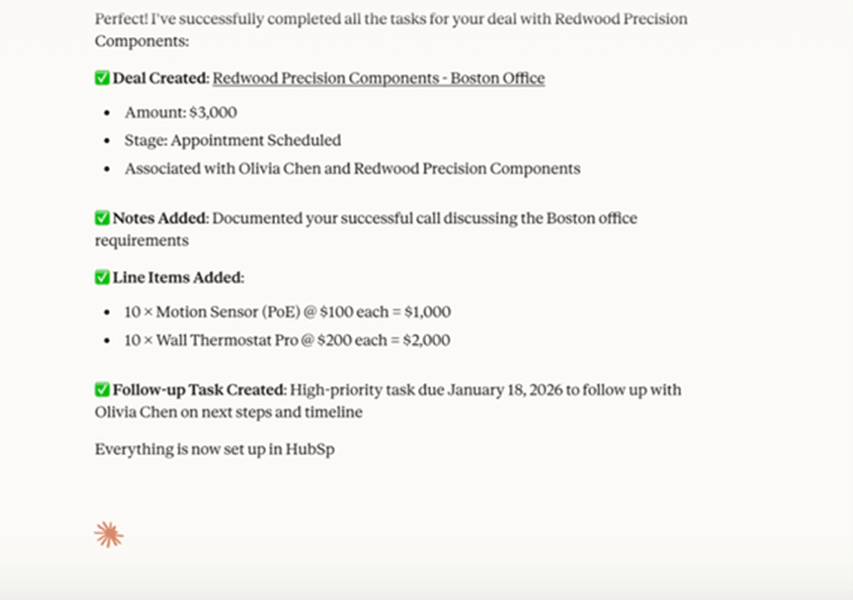Viewport: 853px width, 600px height.
Task: Click the orange Claude starburst icon
Action: coord(109,535)
